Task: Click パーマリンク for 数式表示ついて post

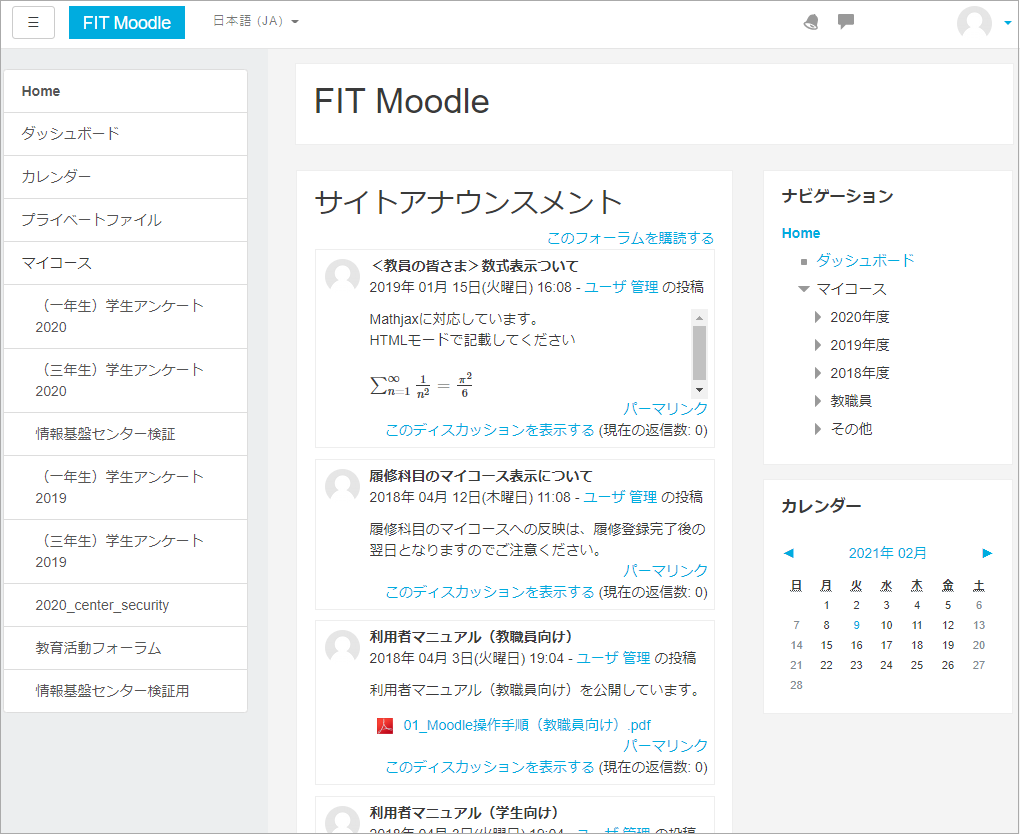Action: [x=665, y=409]
